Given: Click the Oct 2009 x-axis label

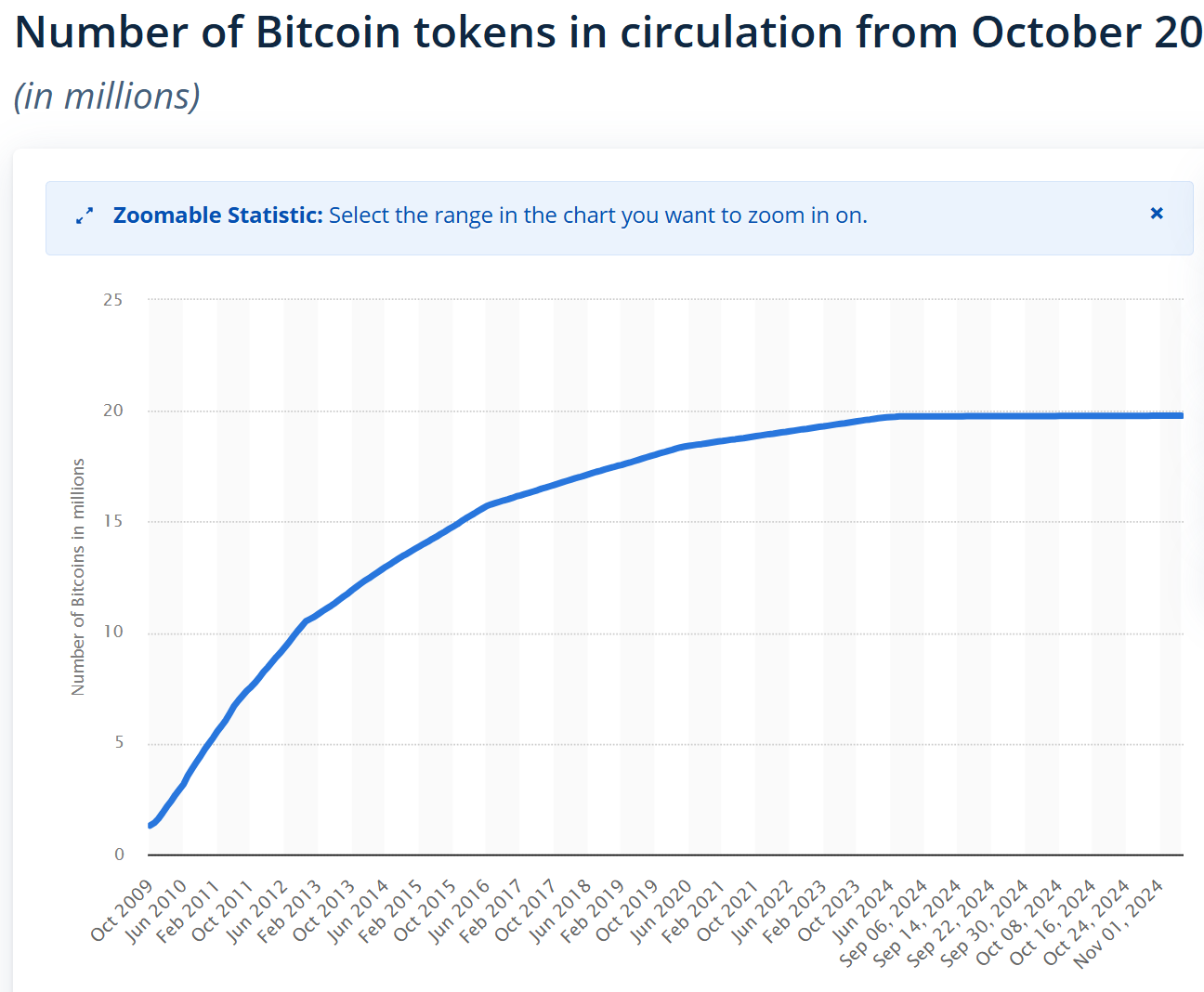Looking at the screenshot, I should [x=122, y=909].
